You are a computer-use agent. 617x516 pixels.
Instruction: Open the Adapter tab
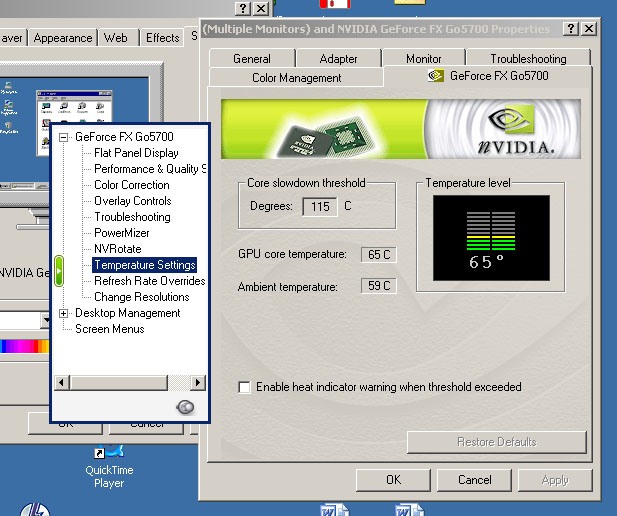pyautogui.click(x=338, y=59)
